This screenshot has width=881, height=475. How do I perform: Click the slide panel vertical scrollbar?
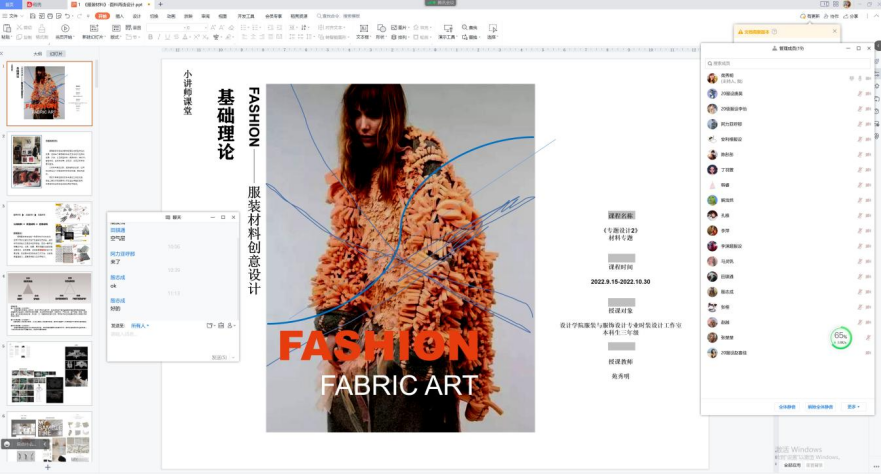(x=96, y=73)
